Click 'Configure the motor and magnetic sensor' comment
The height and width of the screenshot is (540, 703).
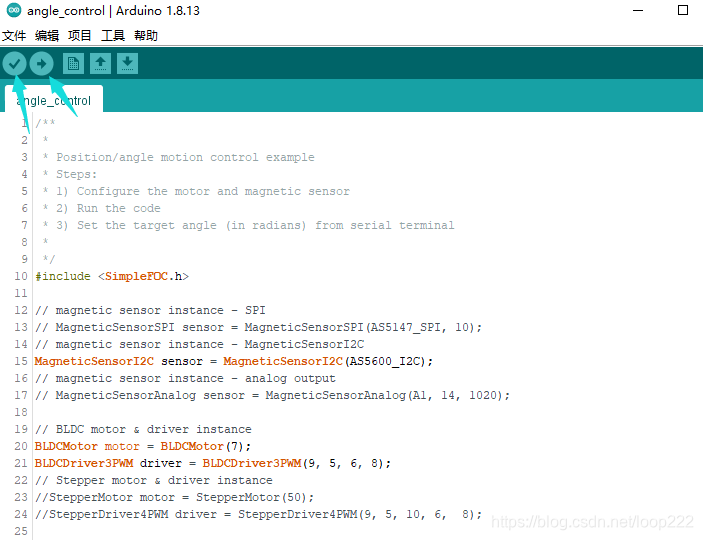pyautogui.click(x=213, y=192)
